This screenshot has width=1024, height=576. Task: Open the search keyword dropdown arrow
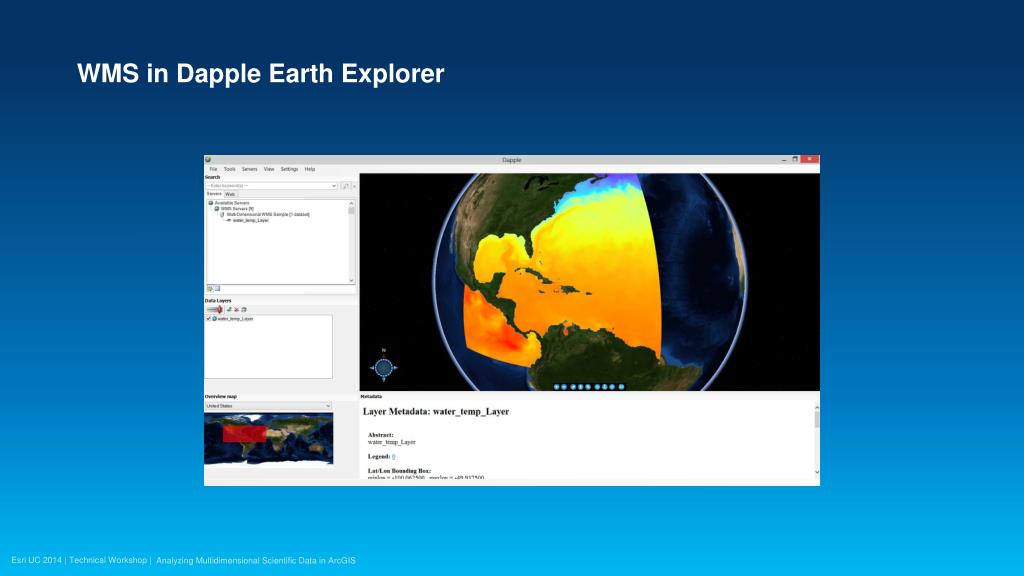pyautogui.click(x=334, y=186)
